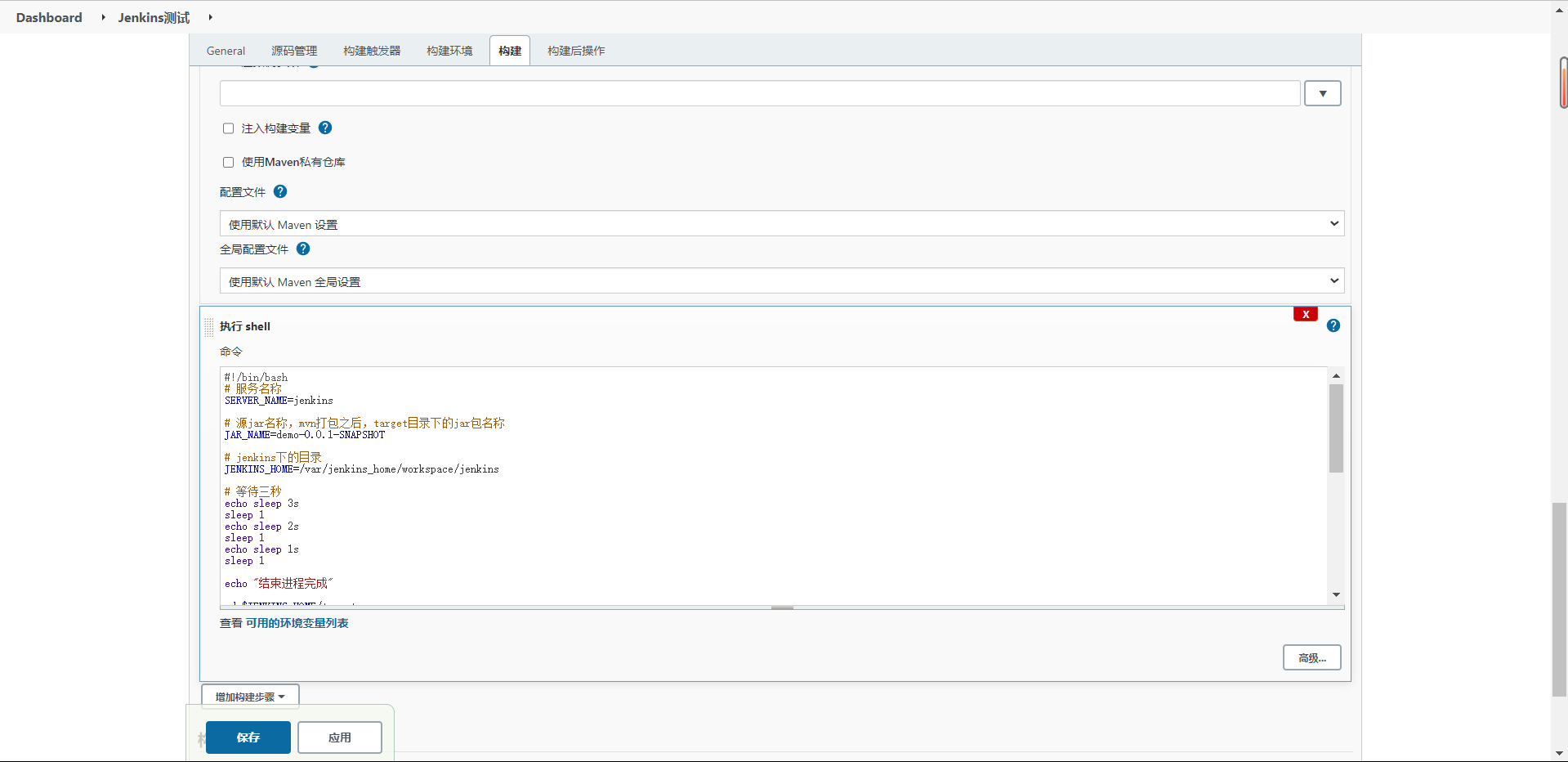This screenshot has width=1568, height=762.
Task: Open the 配置文件 Maven settings dropdown
Action: (x=781, y=224)
